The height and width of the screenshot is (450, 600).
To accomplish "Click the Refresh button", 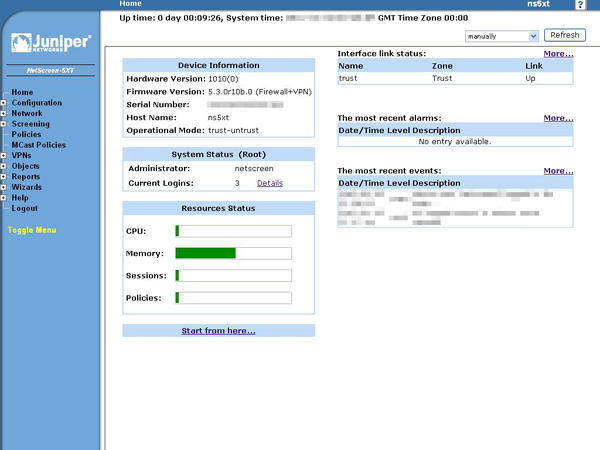I will pyautogui.click(x=564, y=35).
